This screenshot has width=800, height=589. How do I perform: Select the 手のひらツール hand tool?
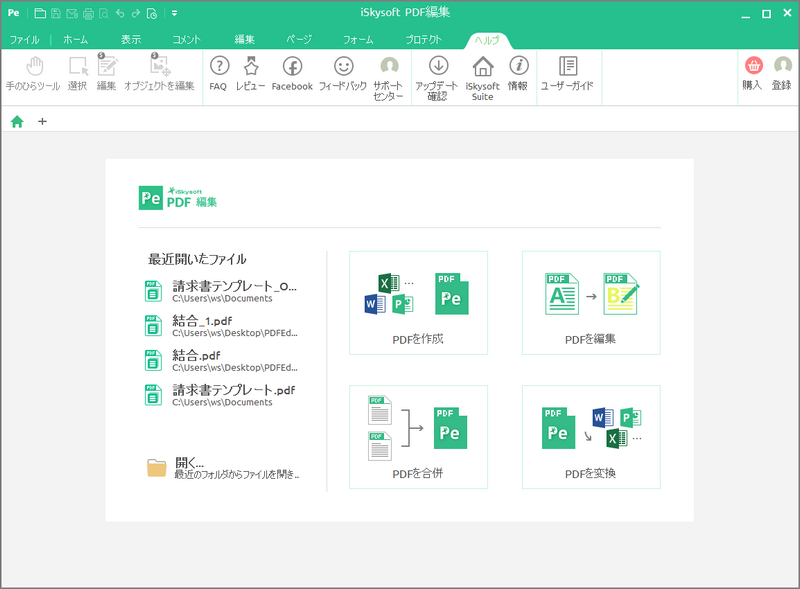click(x=33, y=74)
